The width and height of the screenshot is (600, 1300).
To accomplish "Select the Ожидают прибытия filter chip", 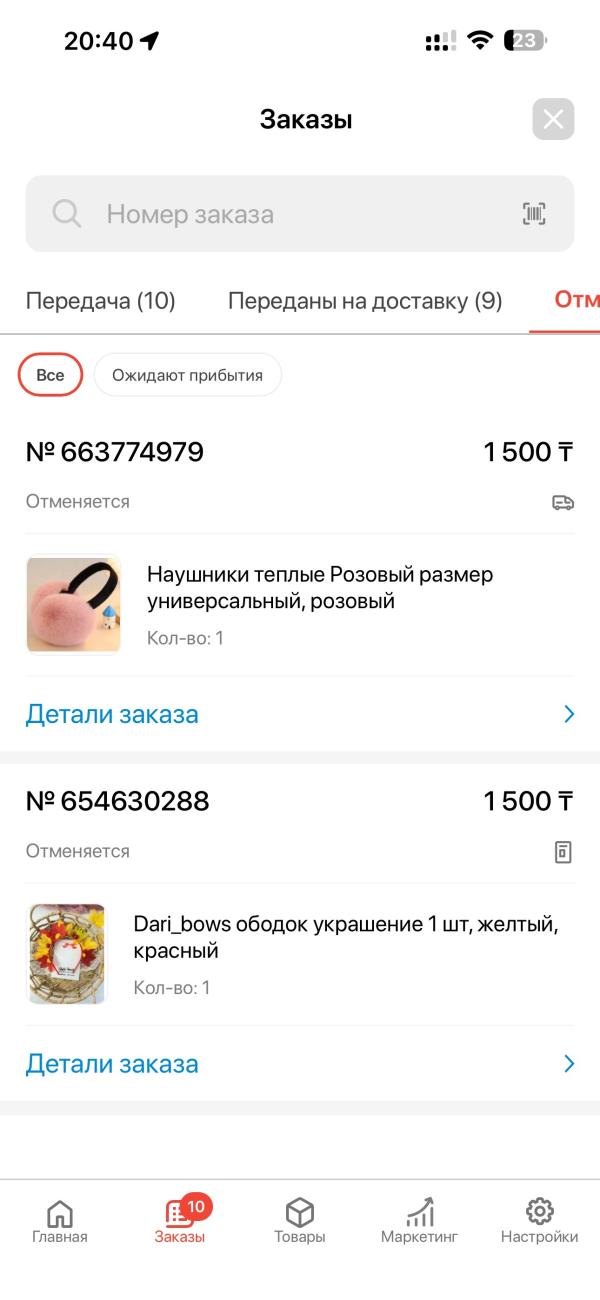I will pos(187,375).
